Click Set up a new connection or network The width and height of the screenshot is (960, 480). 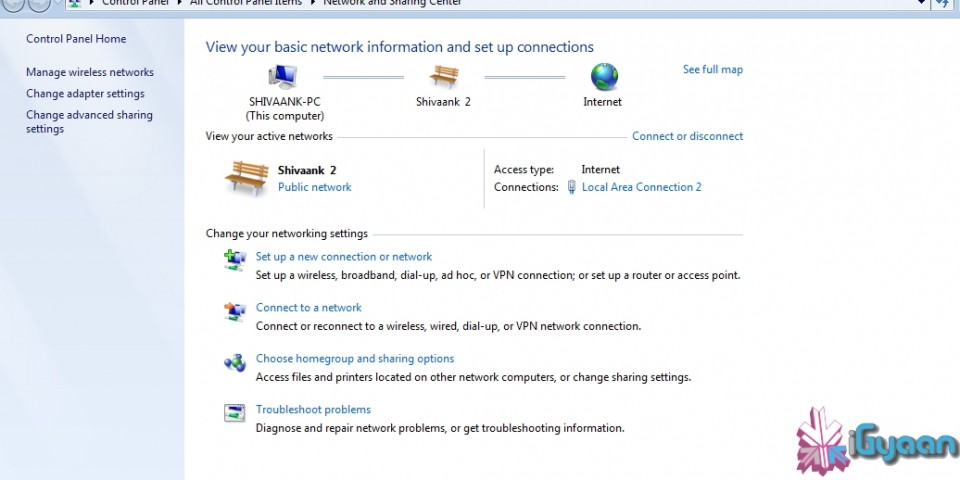click(x=344, y=257)
